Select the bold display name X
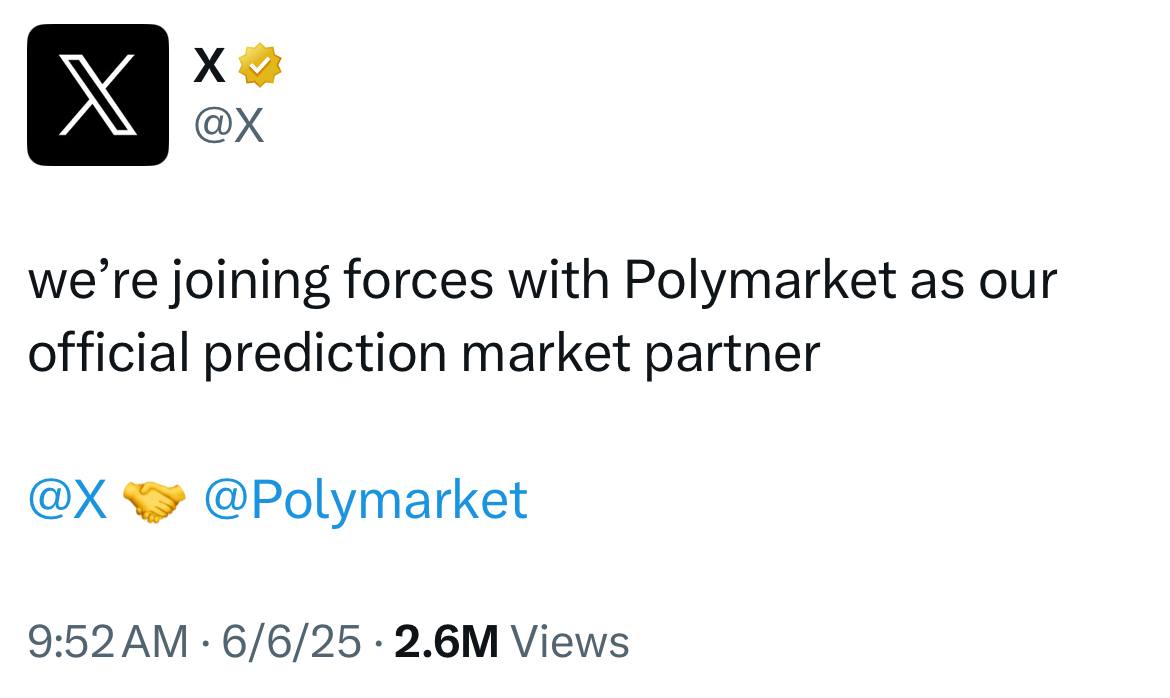This screenshot has height=698, width=1170. [x=210, y=66]
